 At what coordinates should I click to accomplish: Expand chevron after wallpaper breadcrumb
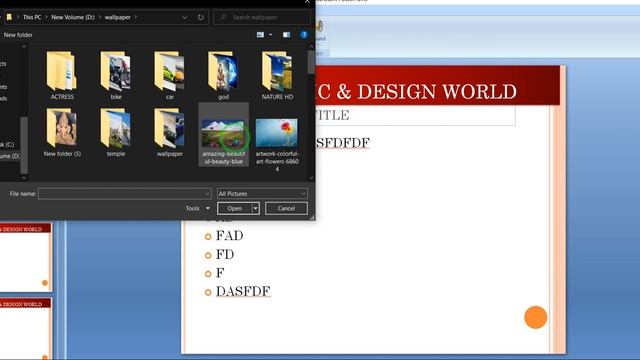pos(136,18)
